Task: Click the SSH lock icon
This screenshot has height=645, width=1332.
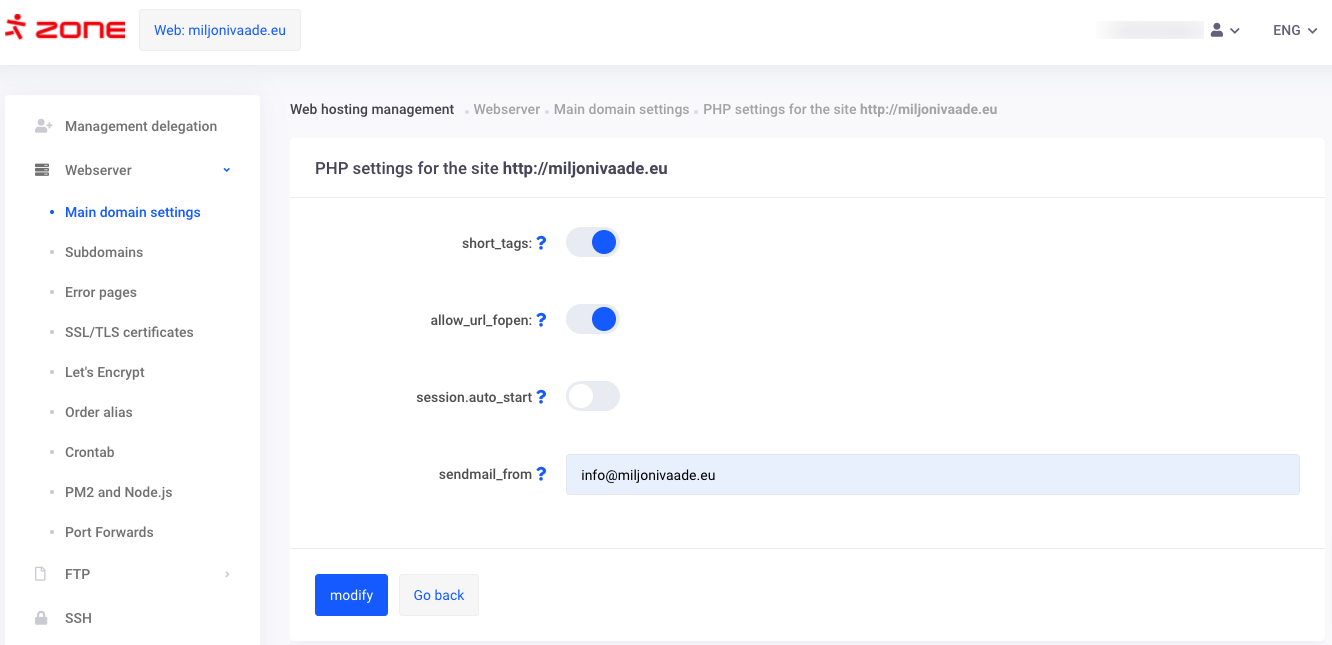Action: tap(41, 618)
